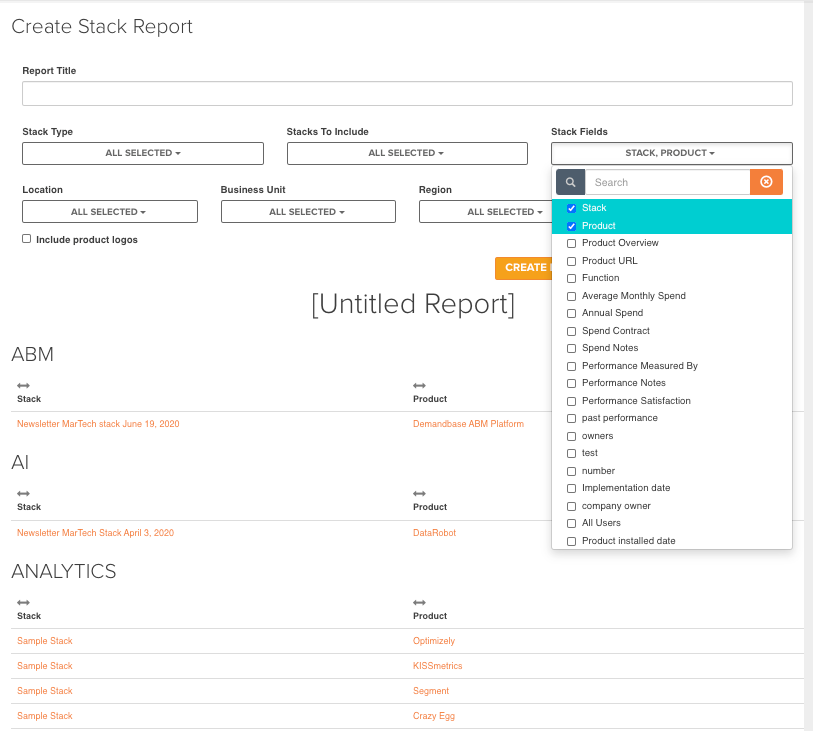This screenshot has width=813, height=731.
Task: Open the Region dropdown
Action: [485, 212]
